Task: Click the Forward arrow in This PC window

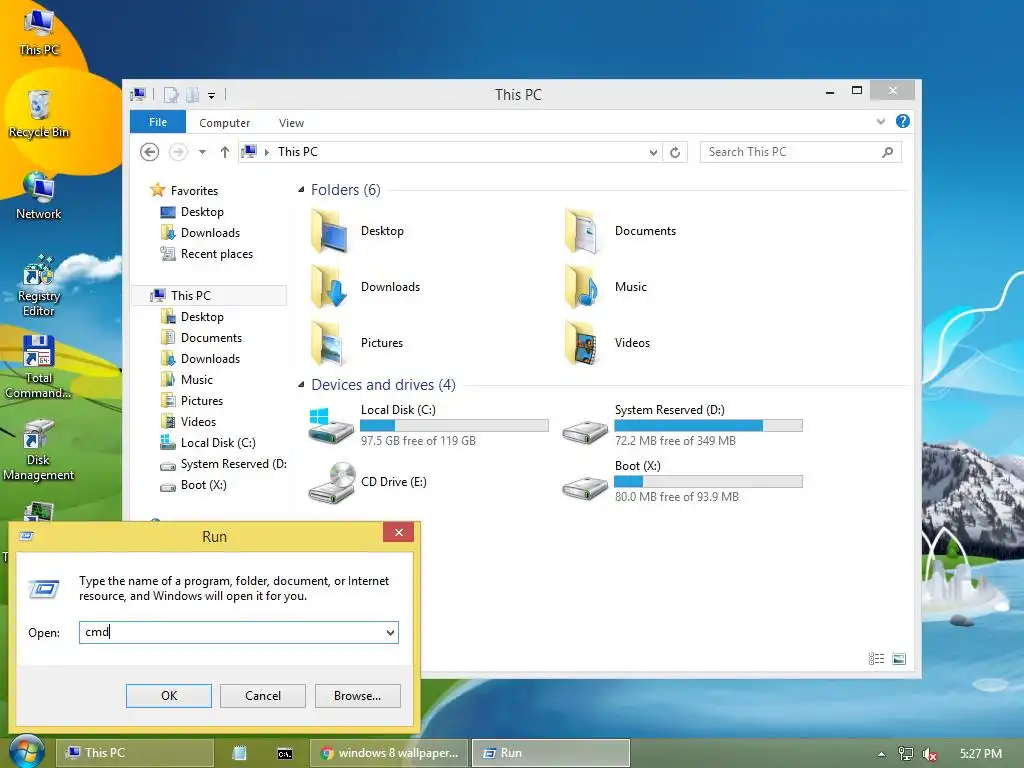Action: [x=178, y=152]
